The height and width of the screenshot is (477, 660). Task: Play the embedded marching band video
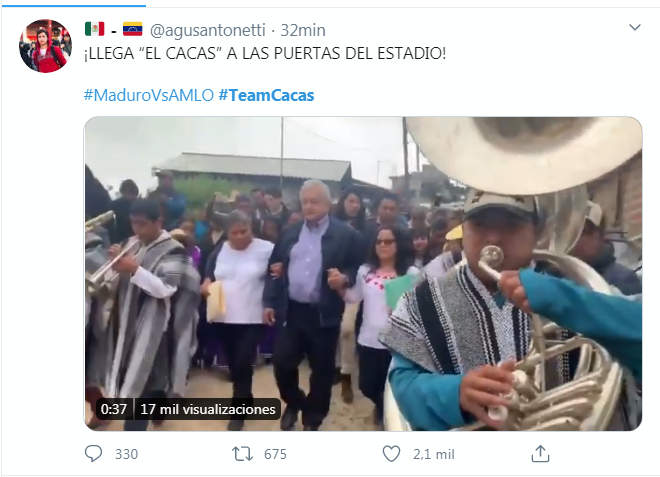pos(363,274)
